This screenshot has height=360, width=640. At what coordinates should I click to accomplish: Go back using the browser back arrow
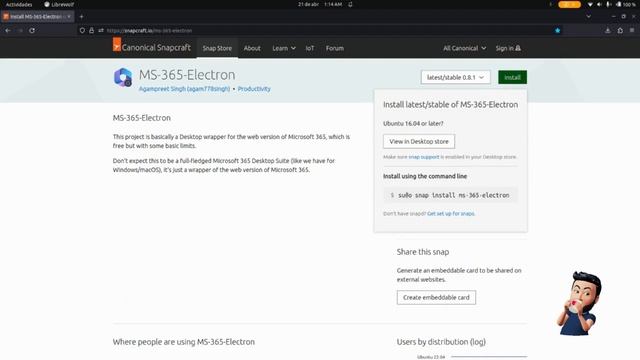pyautogui.click(x=8, y=31)
